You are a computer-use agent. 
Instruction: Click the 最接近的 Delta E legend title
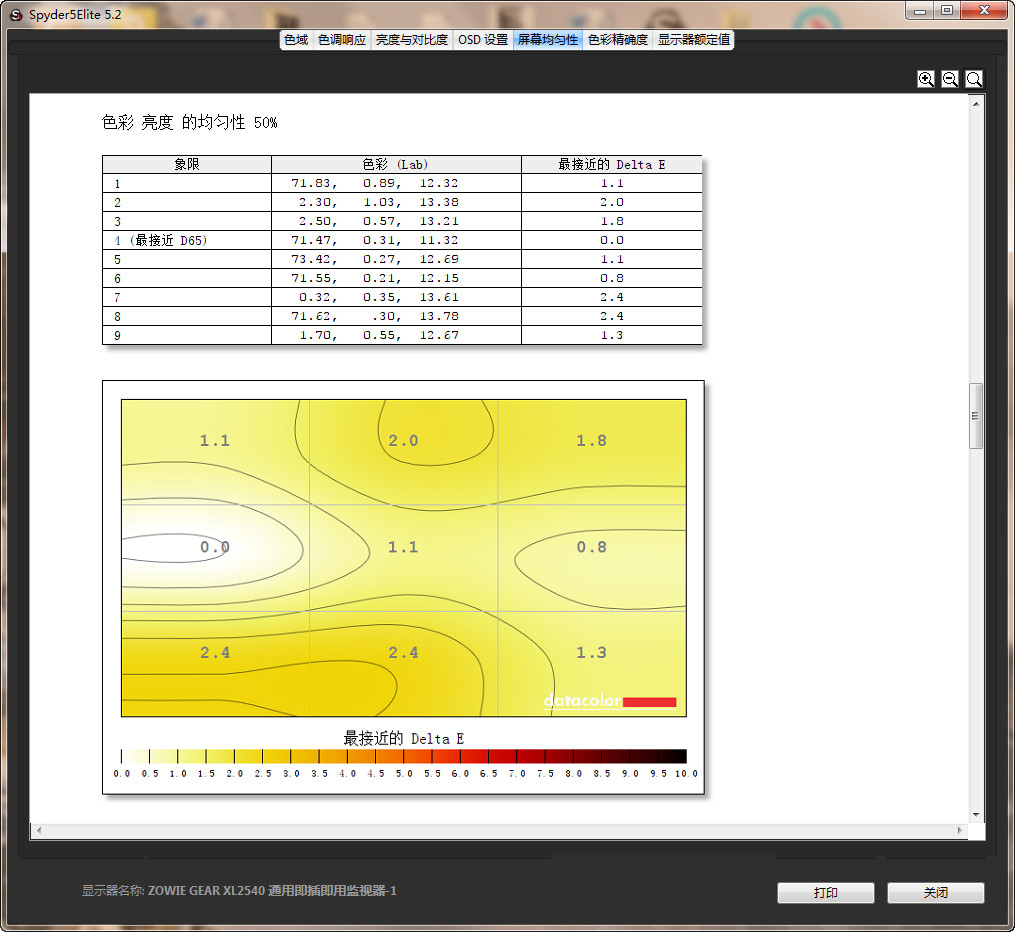(x=403, y=738)
